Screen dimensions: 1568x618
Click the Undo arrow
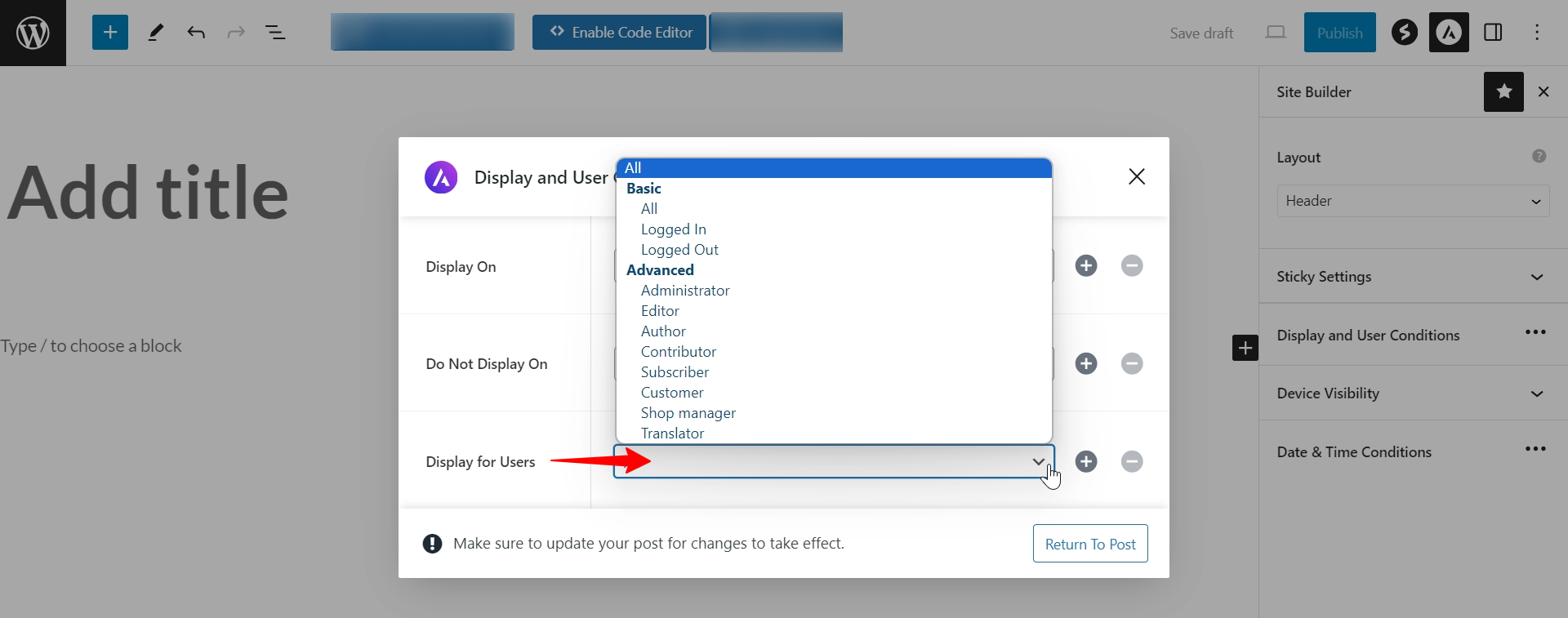point(196,33)
